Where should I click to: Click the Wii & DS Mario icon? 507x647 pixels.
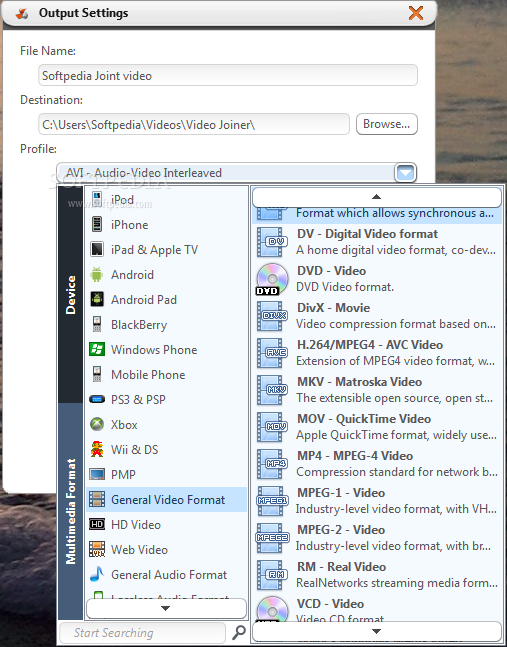[97, 449]
